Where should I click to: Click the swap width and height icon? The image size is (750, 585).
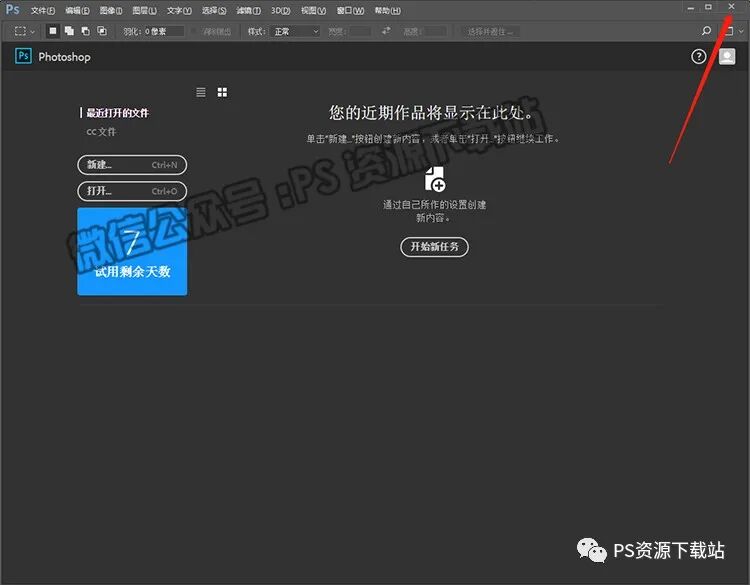coord(386,31)
